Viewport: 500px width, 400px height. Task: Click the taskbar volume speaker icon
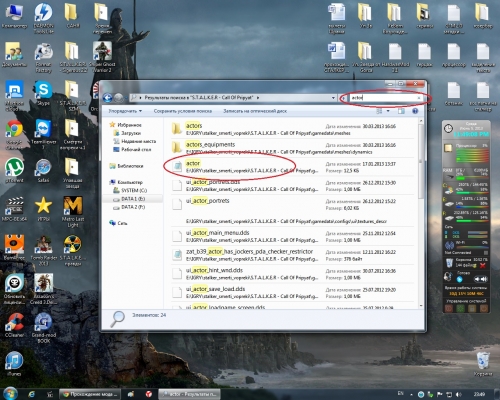coord(459,394)
